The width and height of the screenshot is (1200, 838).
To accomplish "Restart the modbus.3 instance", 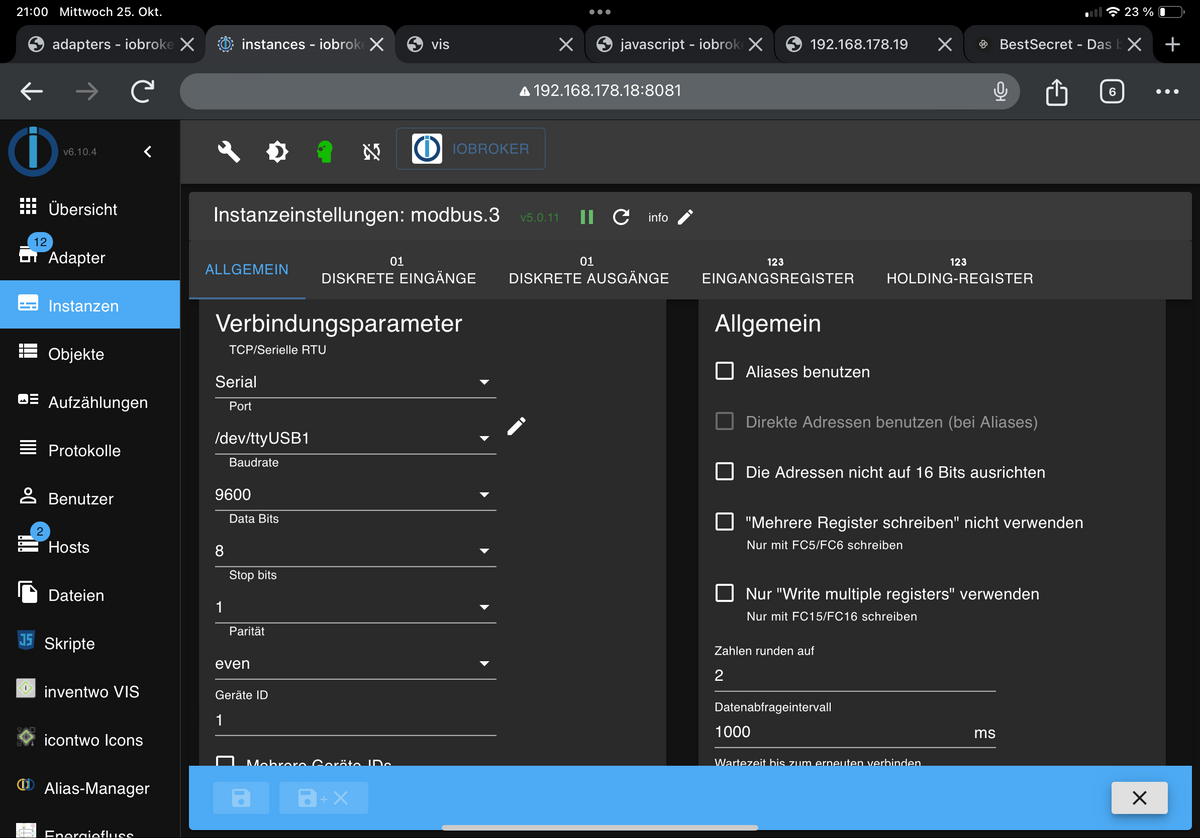I will [x=621, y=217].
